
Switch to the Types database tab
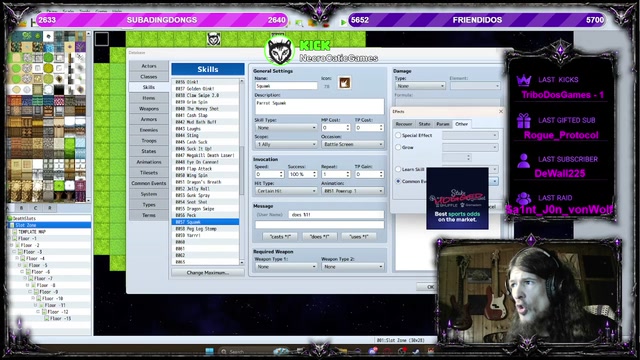(x=149, y=204)
